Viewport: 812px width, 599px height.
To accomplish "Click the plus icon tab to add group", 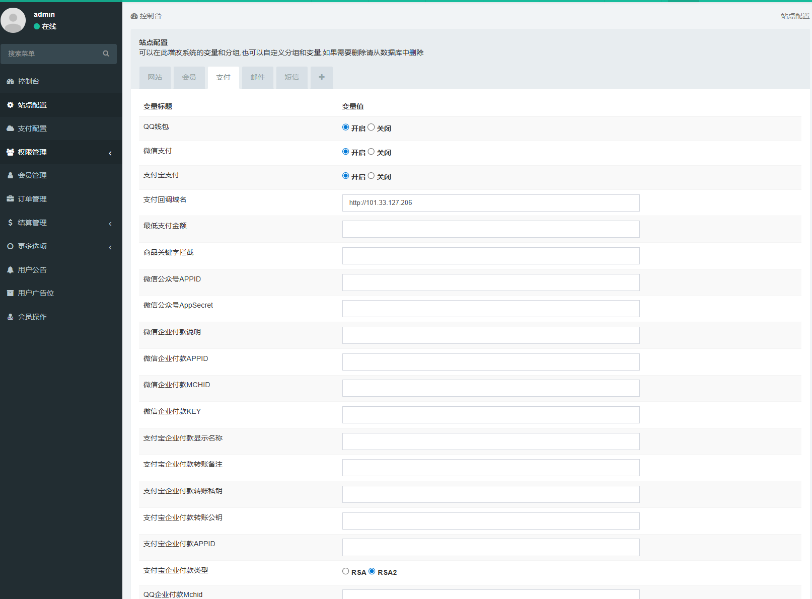I will click(x=321, y=77).
